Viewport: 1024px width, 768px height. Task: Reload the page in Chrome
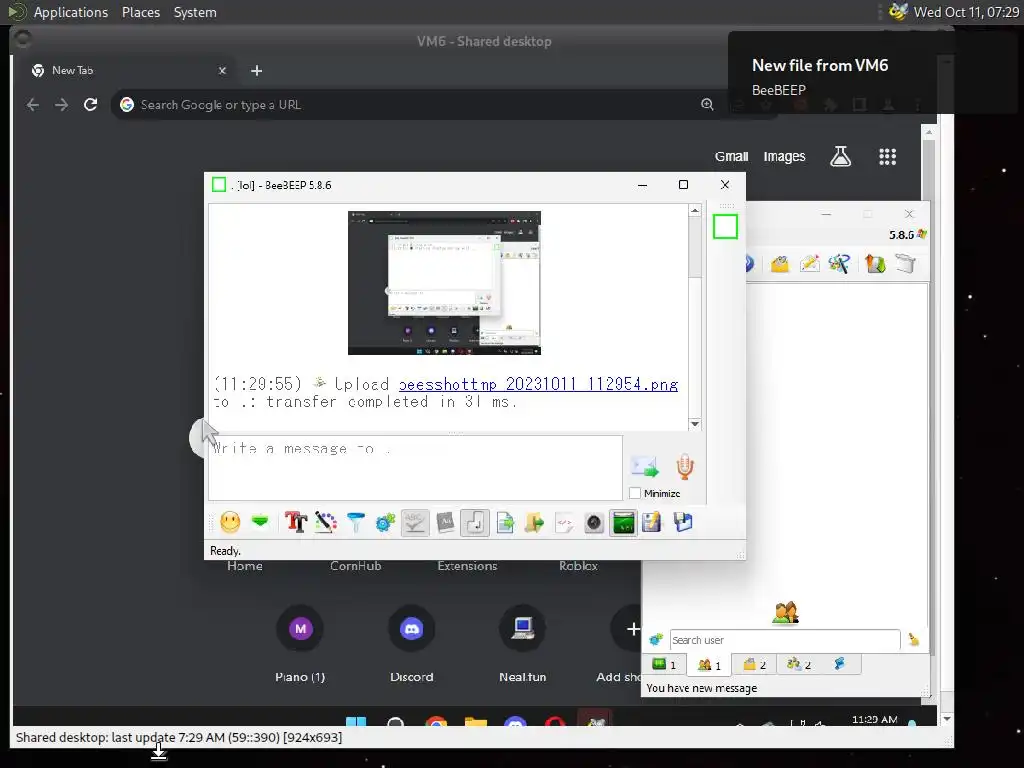pyautogui.click(x=90, y=104)
